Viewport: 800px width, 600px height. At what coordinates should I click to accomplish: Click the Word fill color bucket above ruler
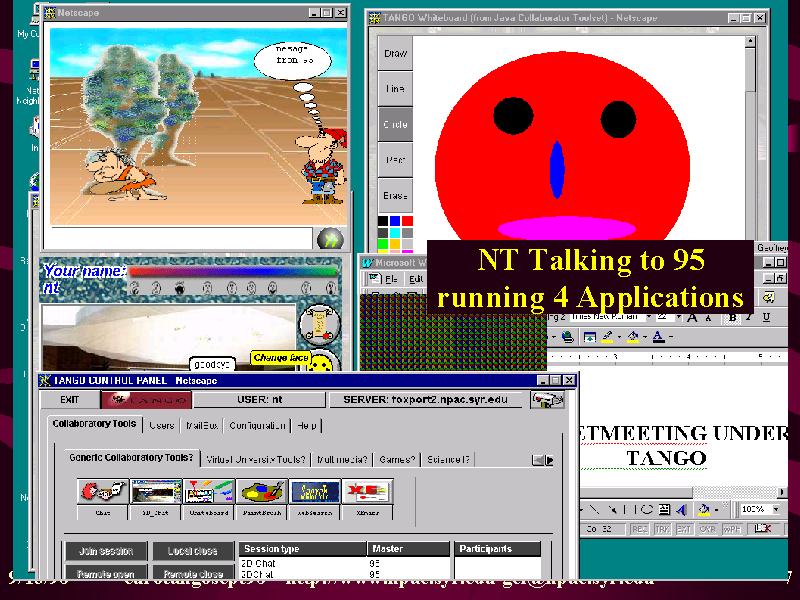pos(633,337)
